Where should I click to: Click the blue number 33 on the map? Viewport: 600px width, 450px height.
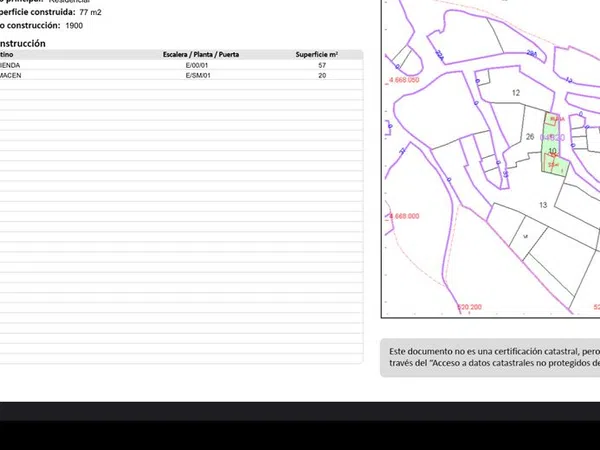pyautogui.click(x=505, y=174)
